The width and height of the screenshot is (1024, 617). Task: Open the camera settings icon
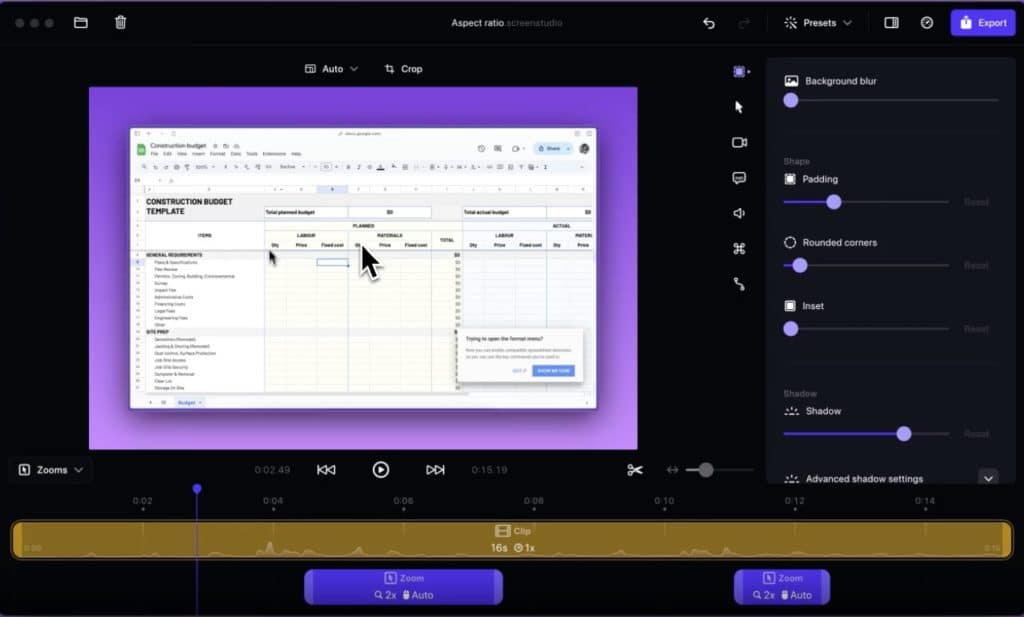point(739,142)
